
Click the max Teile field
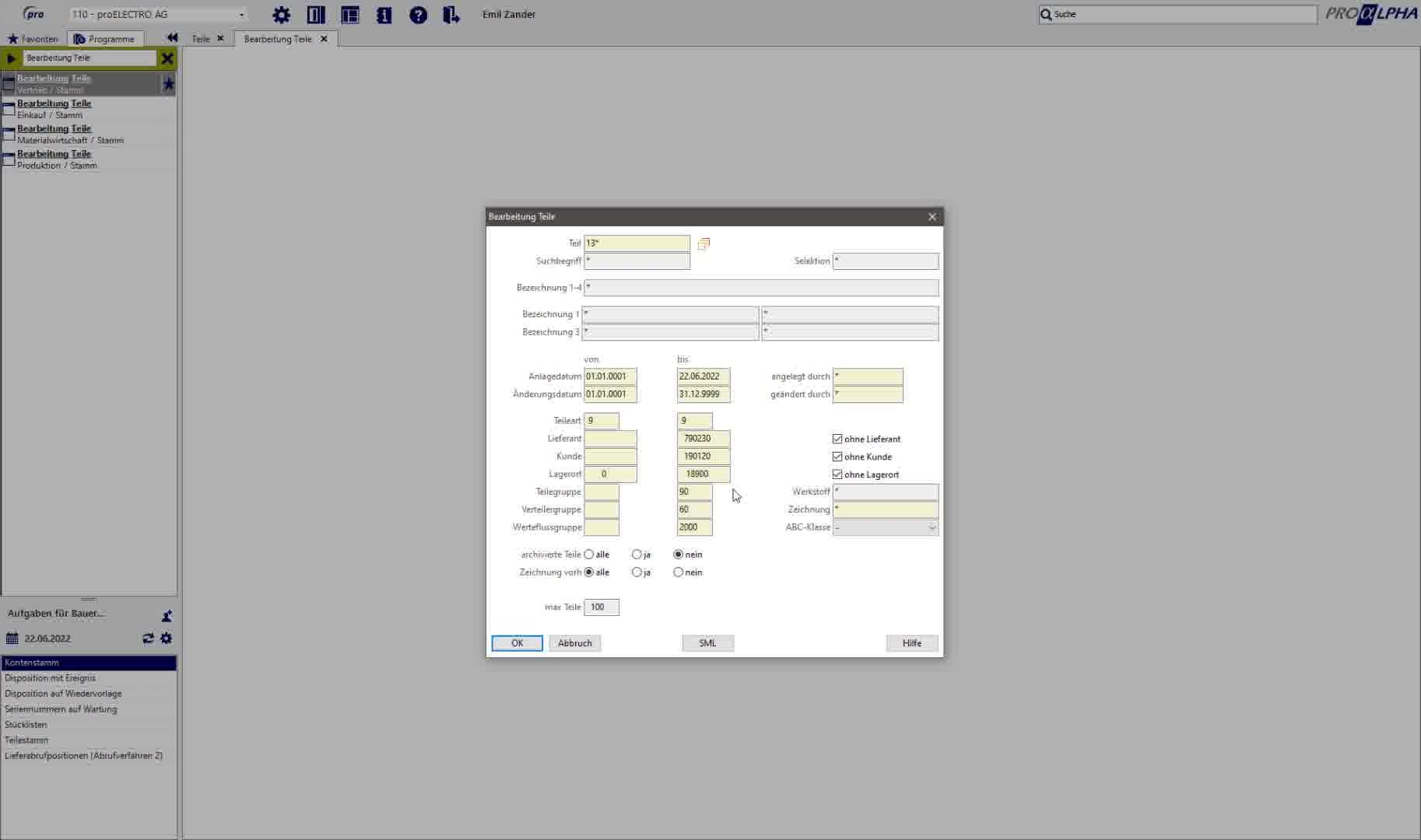(602, 607)
